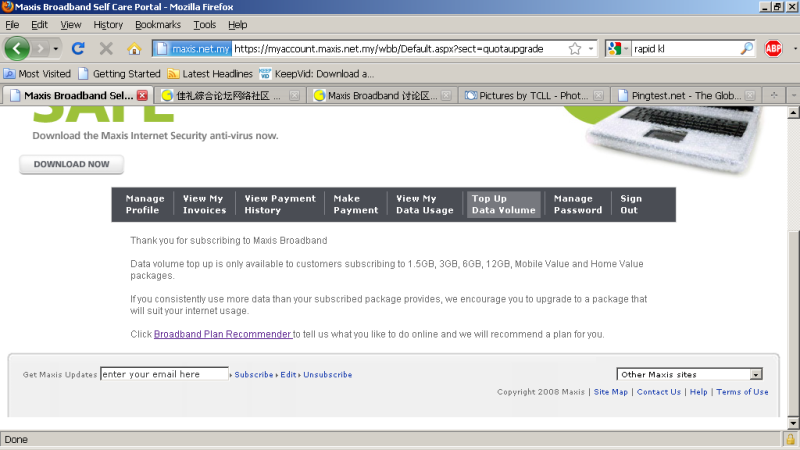Open the Contact Us link
Viewport: 800px width, 450px height.
tap(659, 392)
